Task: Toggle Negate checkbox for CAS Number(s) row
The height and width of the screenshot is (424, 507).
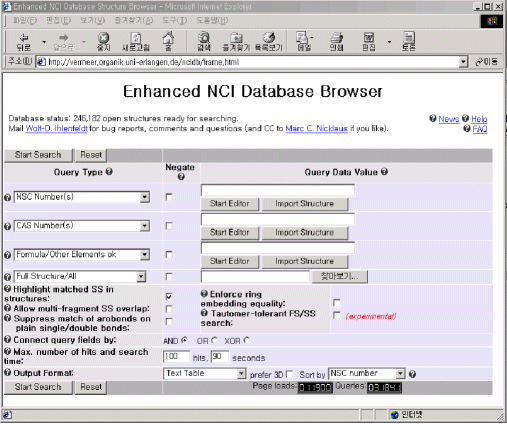Action: [x=169, y=226]
